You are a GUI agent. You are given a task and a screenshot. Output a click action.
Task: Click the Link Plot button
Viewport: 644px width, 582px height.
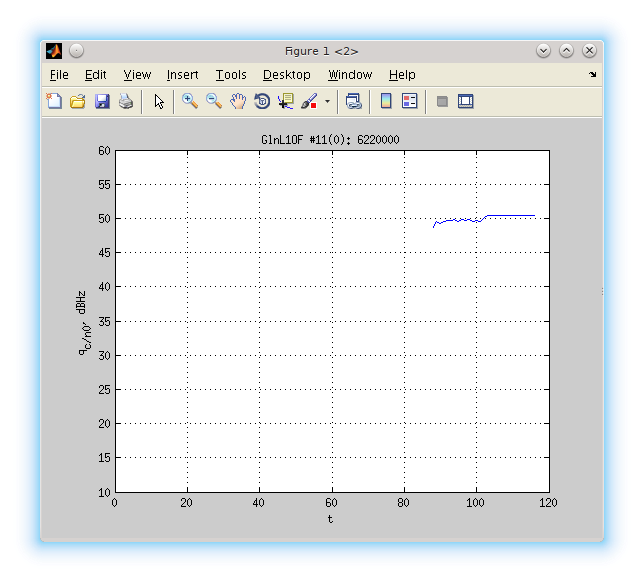pos(354,101)
